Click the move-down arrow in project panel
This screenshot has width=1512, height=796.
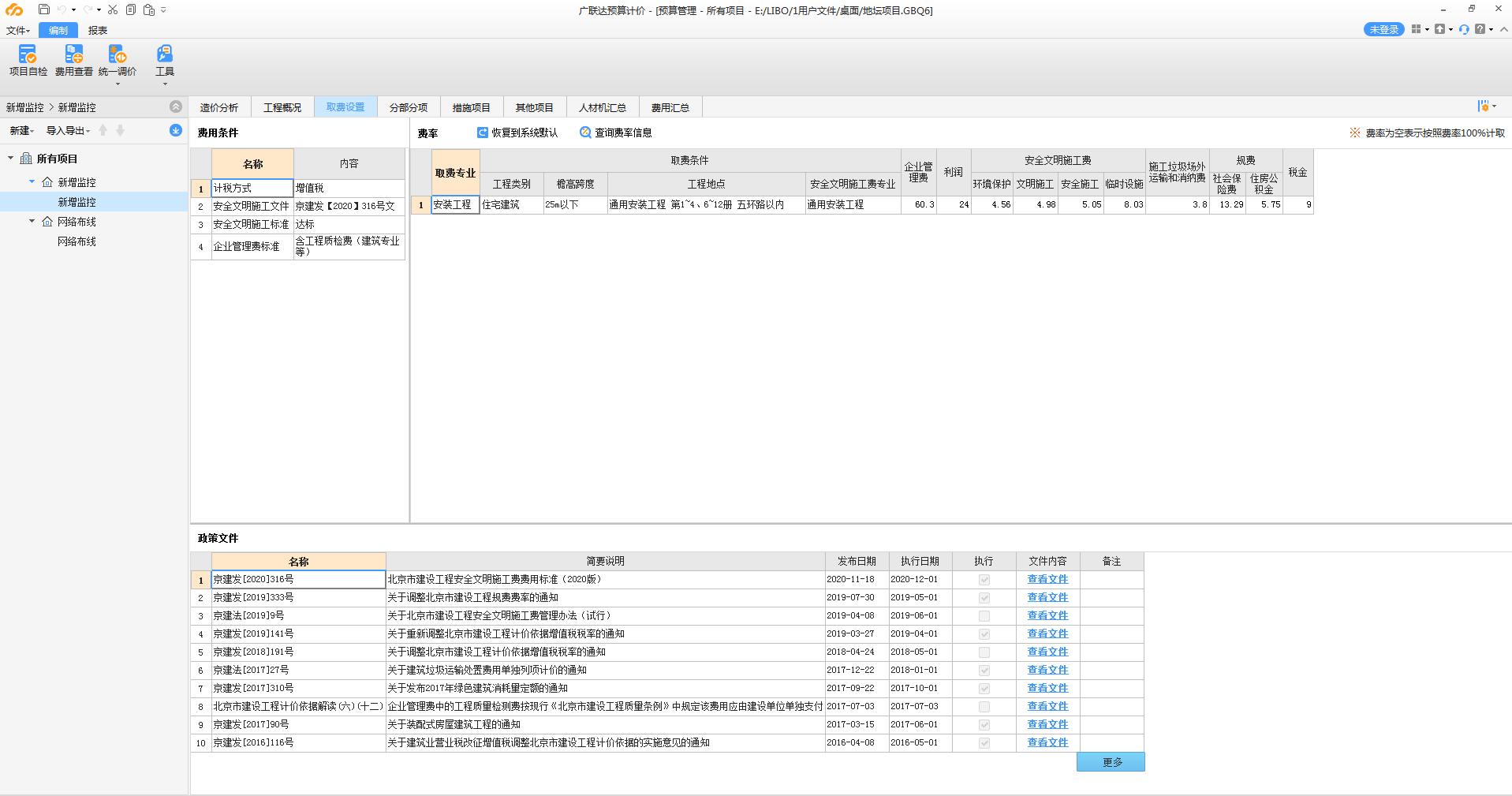point(120,130)
